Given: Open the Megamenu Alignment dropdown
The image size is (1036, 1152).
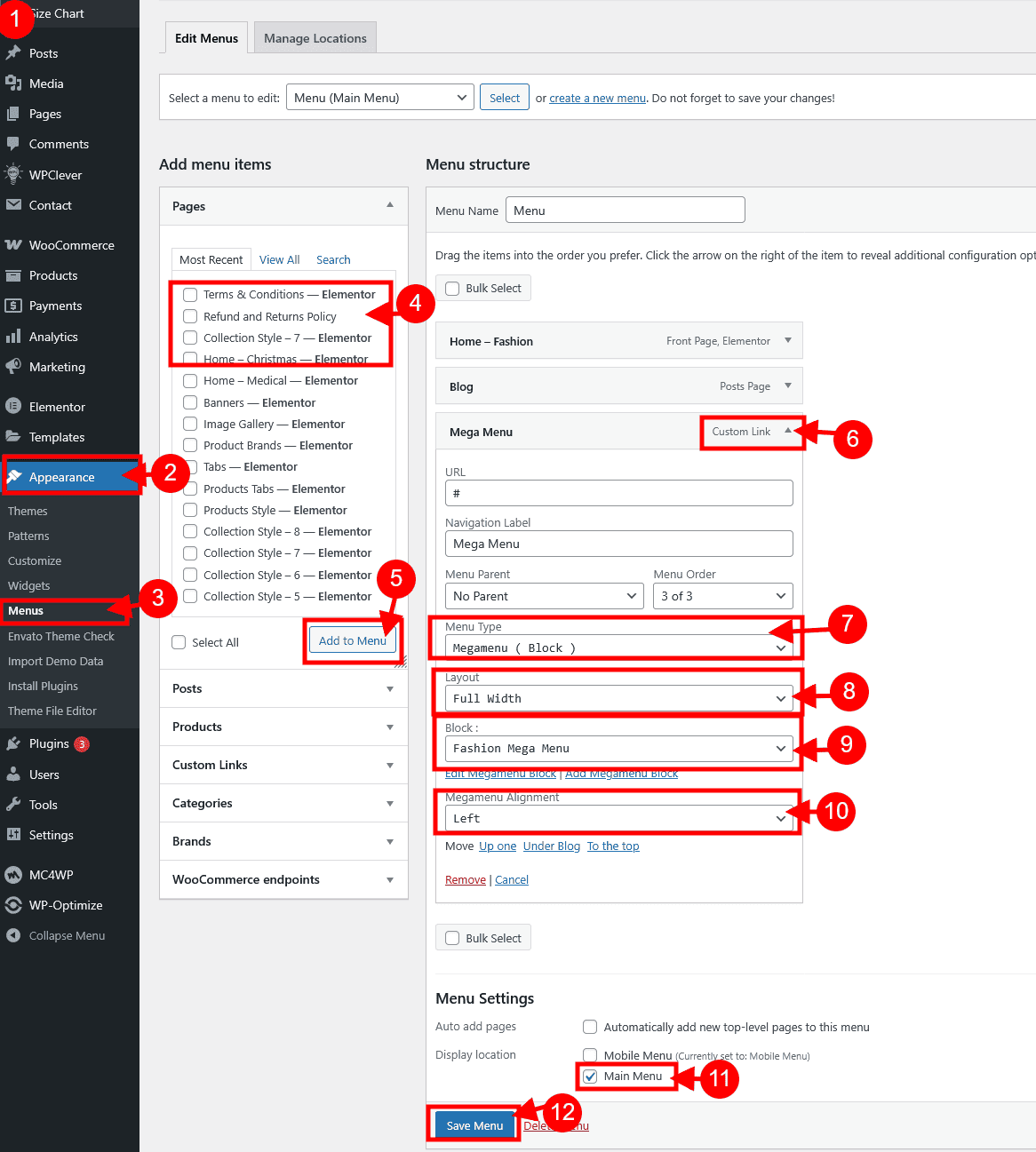Looking at the screenshot, I should (618, 818).
